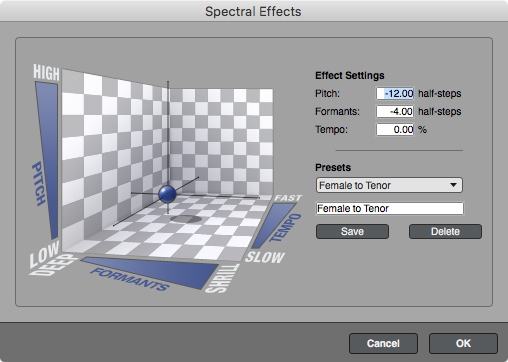Click the LOW label on pitch axis
Screen dimensions: 508x362
[x=44, y=254]
